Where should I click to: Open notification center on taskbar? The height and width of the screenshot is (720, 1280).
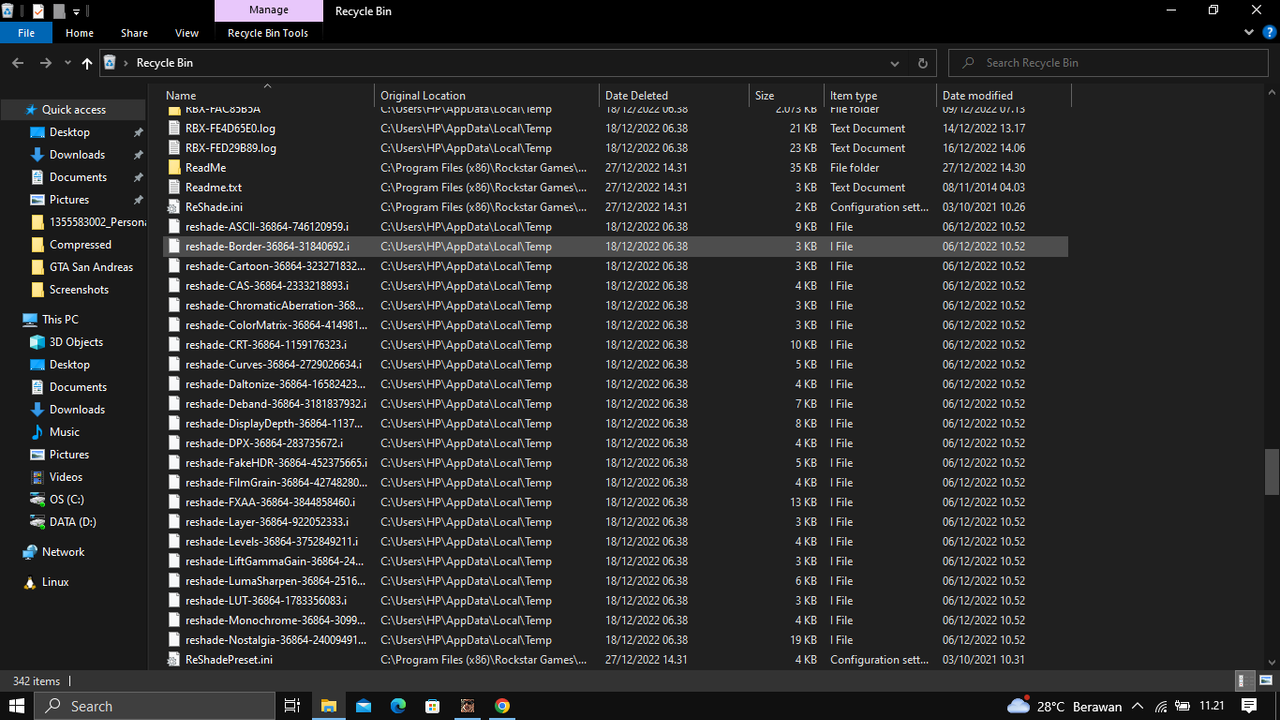[x=1249, y=706]
